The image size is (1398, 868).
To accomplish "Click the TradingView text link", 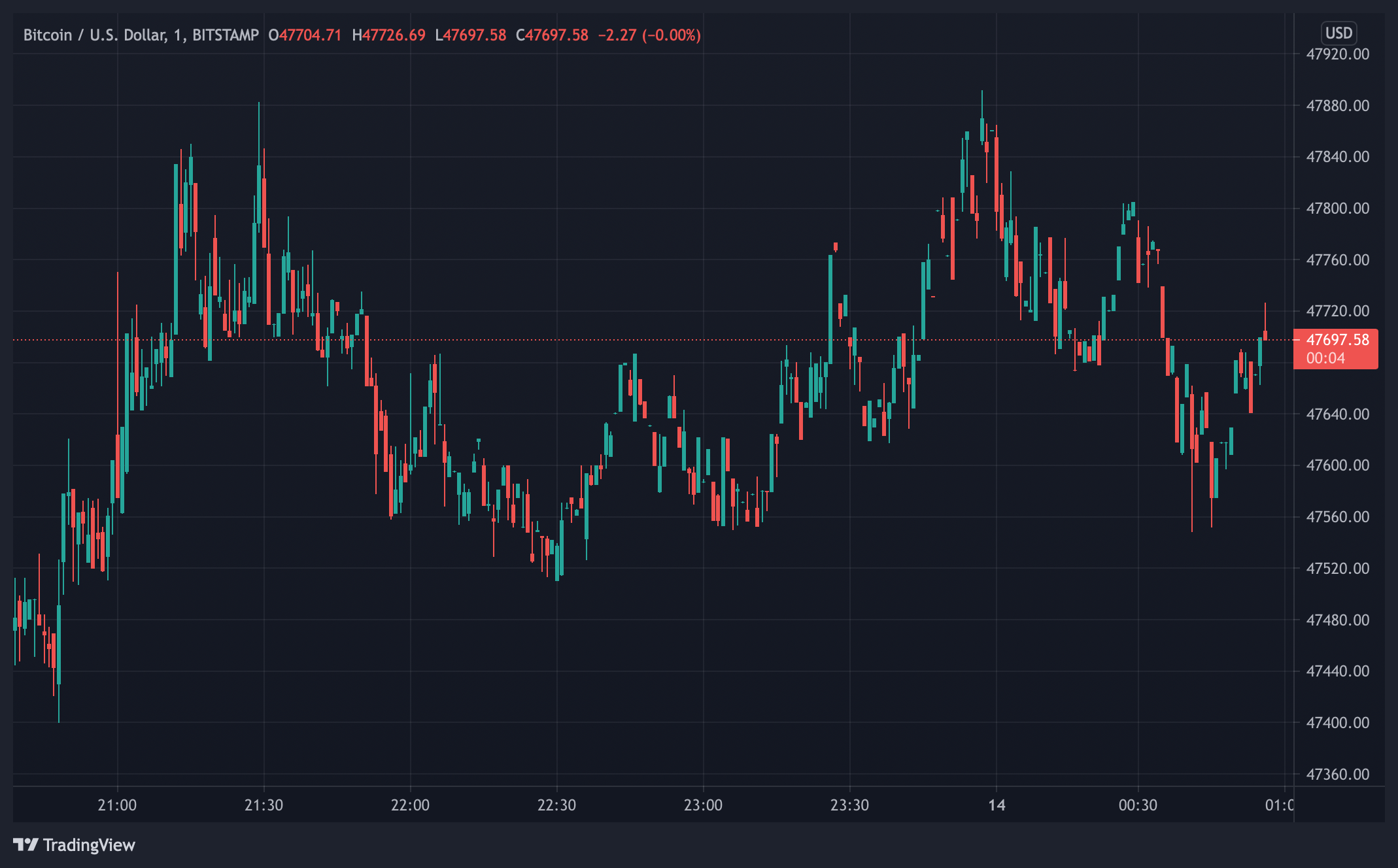I will pyautogui.click(x=89, y=845).
